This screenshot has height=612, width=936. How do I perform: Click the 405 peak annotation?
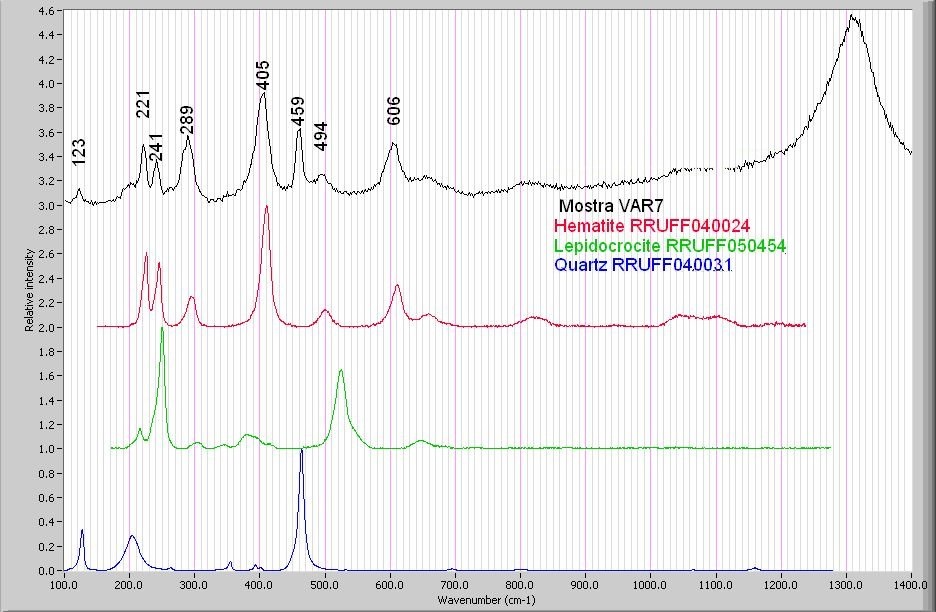pos(263,72)
